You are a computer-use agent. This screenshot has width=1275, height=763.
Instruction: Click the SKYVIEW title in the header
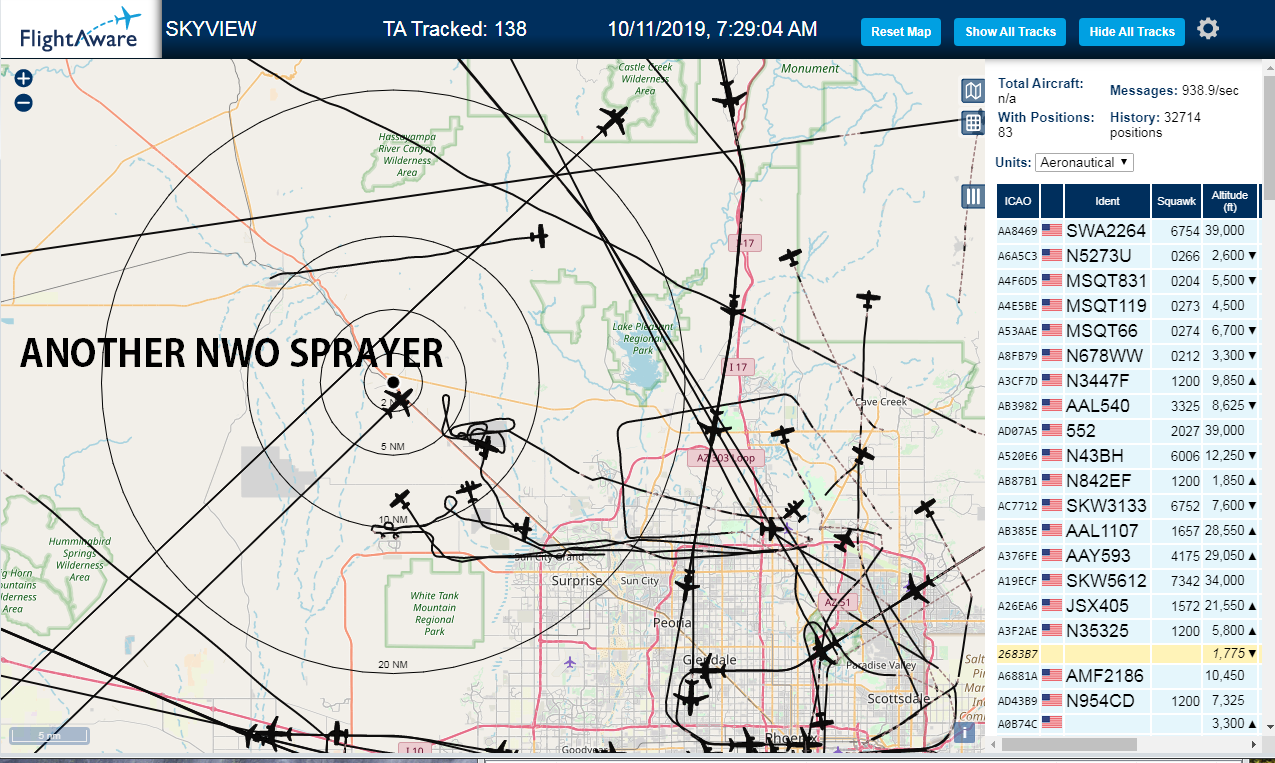211,29
